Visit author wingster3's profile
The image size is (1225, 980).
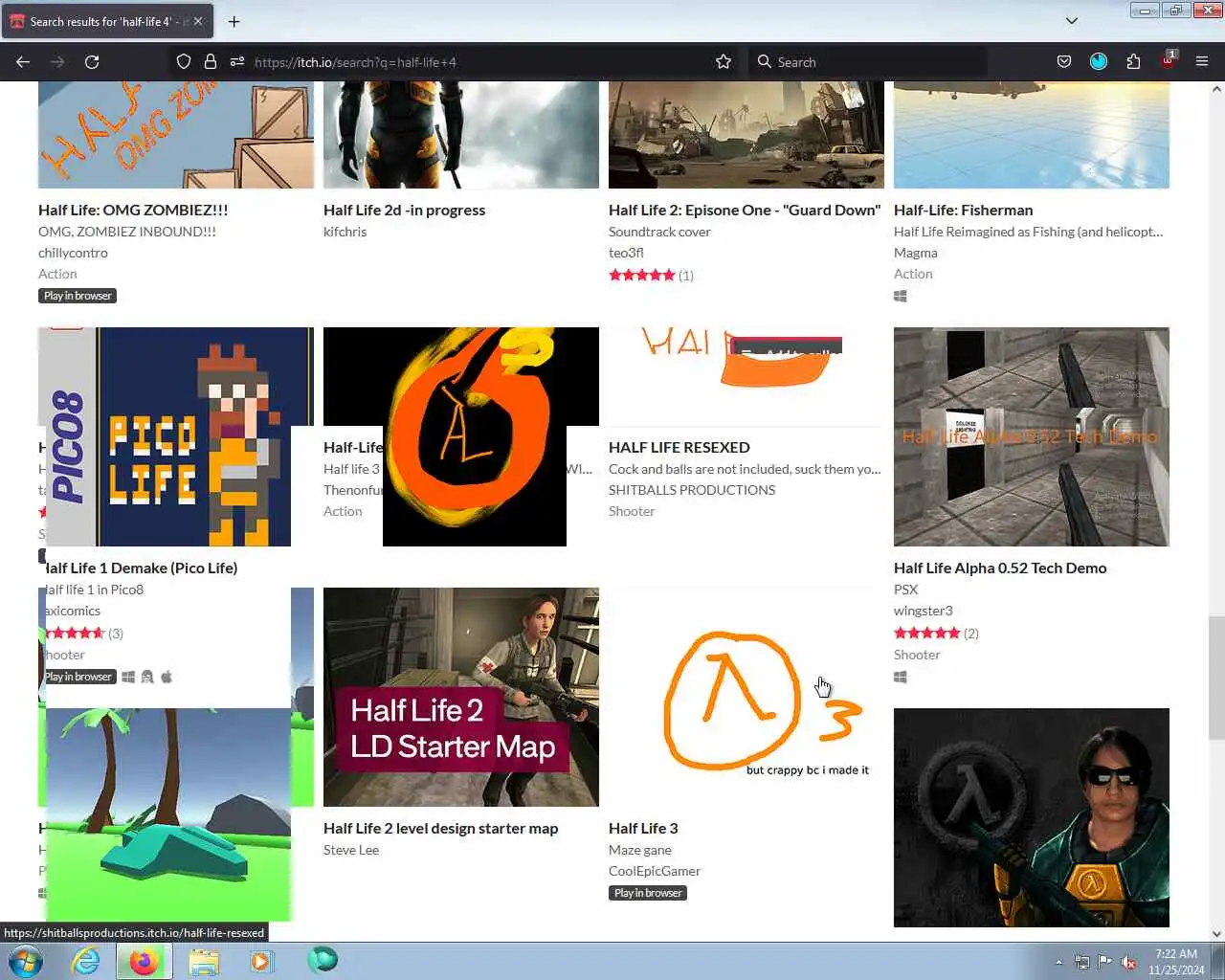[x=923, y=611]
